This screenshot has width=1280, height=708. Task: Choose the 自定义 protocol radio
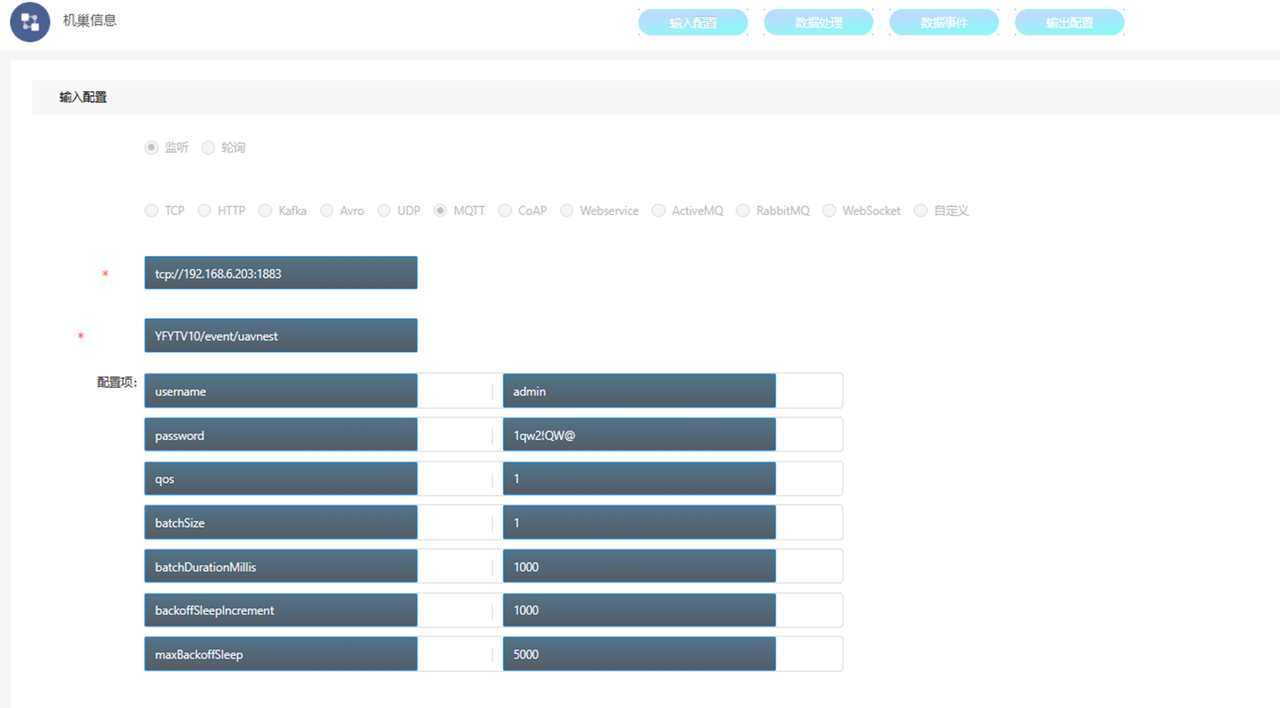pyautogui.click(x=921, y=211)
